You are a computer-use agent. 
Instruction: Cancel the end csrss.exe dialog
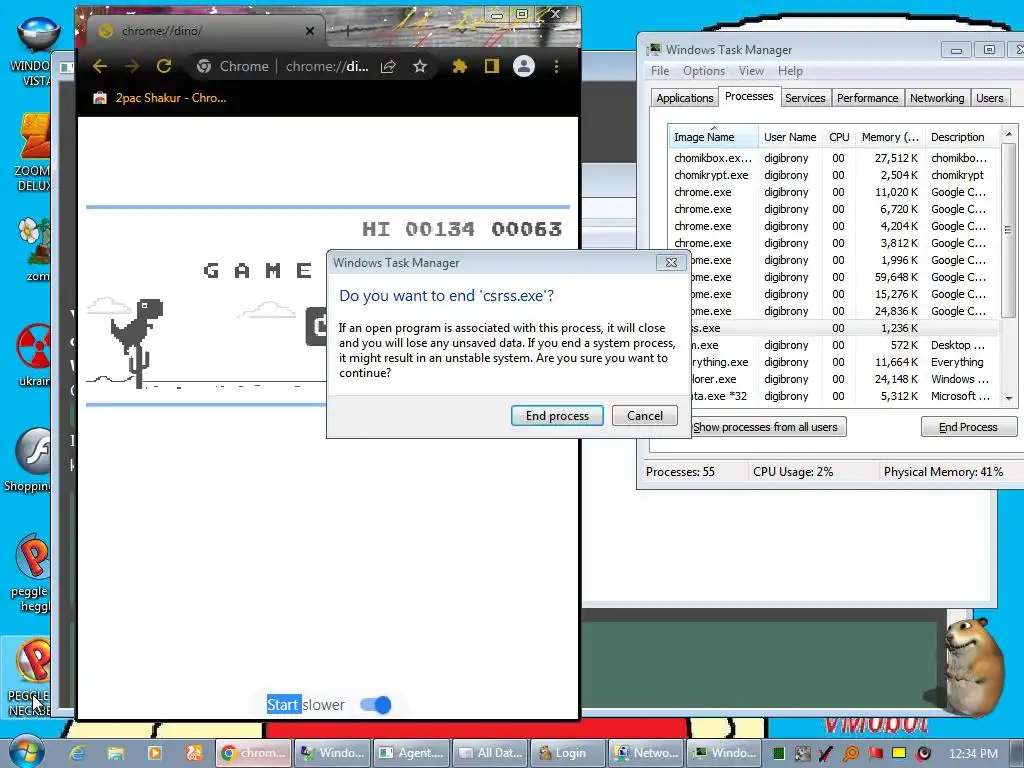[645, 416]
